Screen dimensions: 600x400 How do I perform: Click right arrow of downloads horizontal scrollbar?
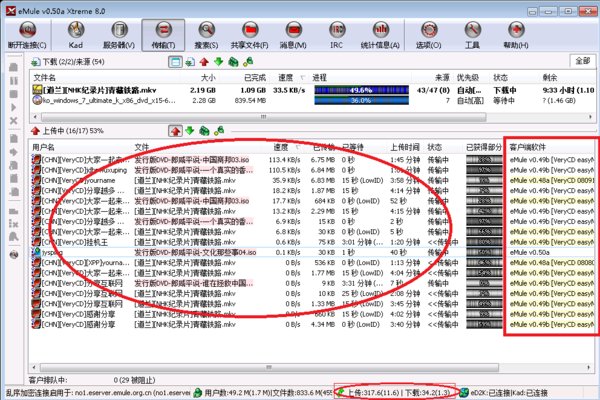(x=590, y=117)
